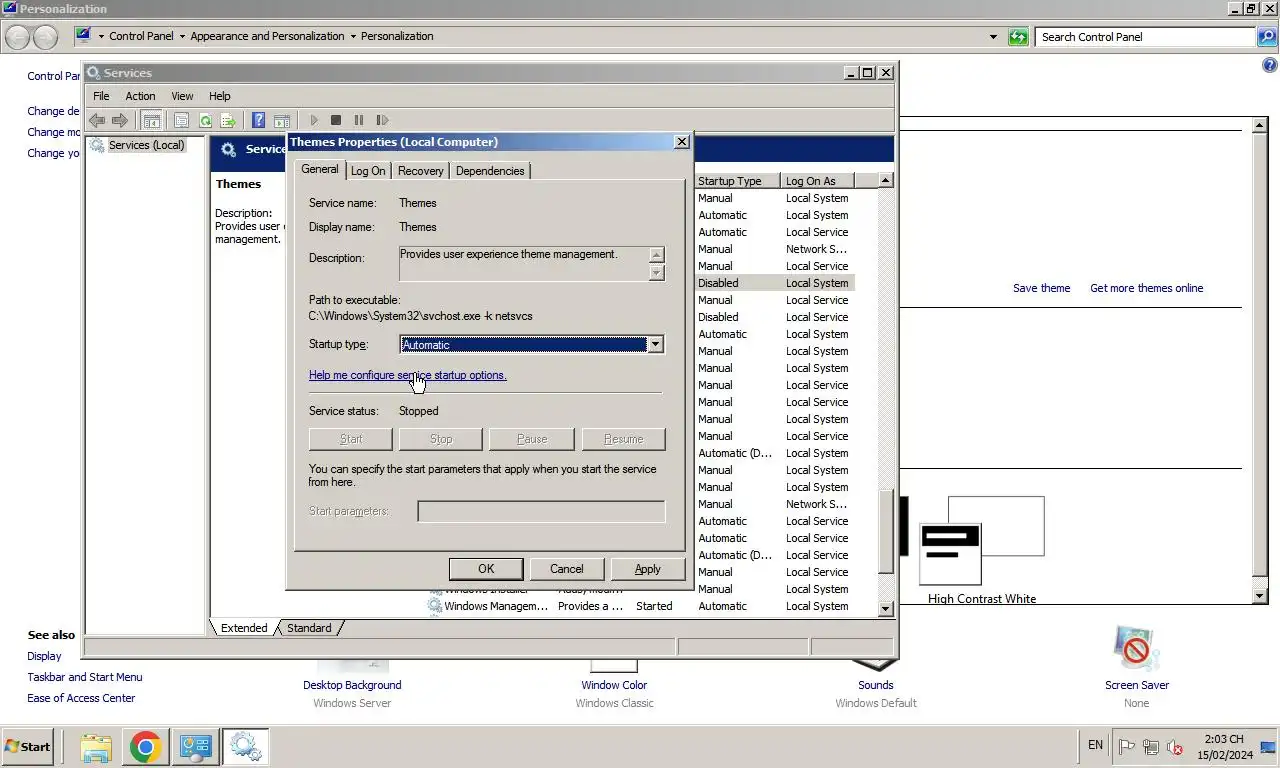Launch Google Chrome from the taskbar
The width and height of the screenshot is (1280, 768).
(146, 747)
